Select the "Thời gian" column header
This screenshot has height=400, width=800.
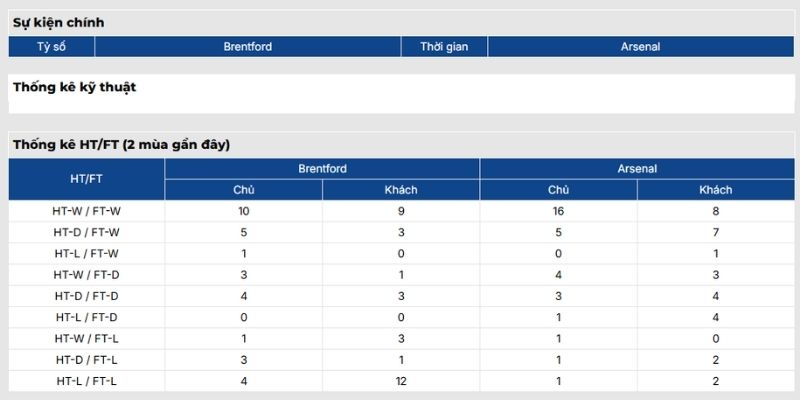(x=444, y=46)
